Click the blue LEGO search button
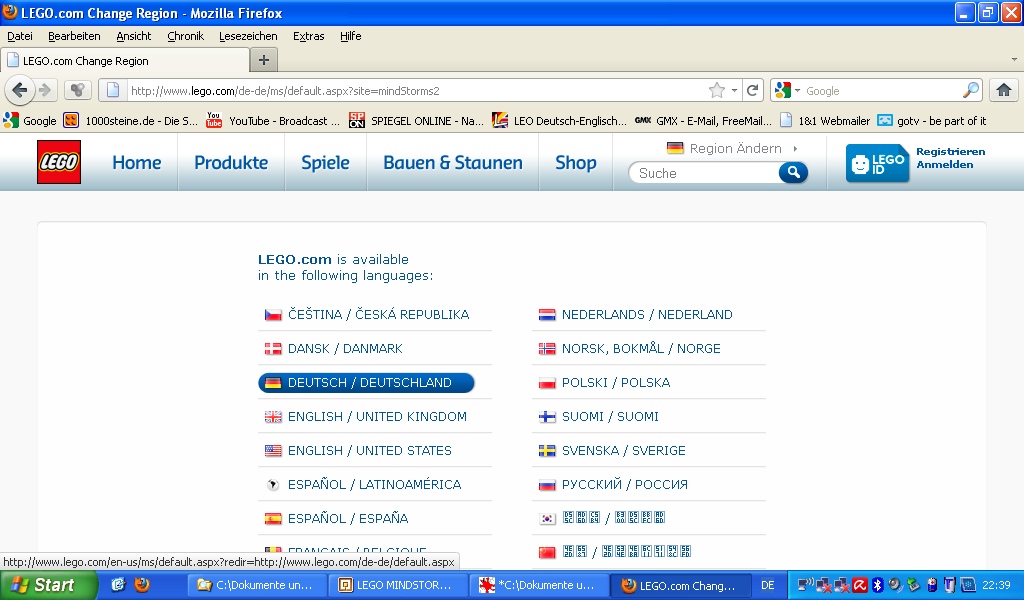Viewport: 1024px width, 600px height. pos(793,172)
